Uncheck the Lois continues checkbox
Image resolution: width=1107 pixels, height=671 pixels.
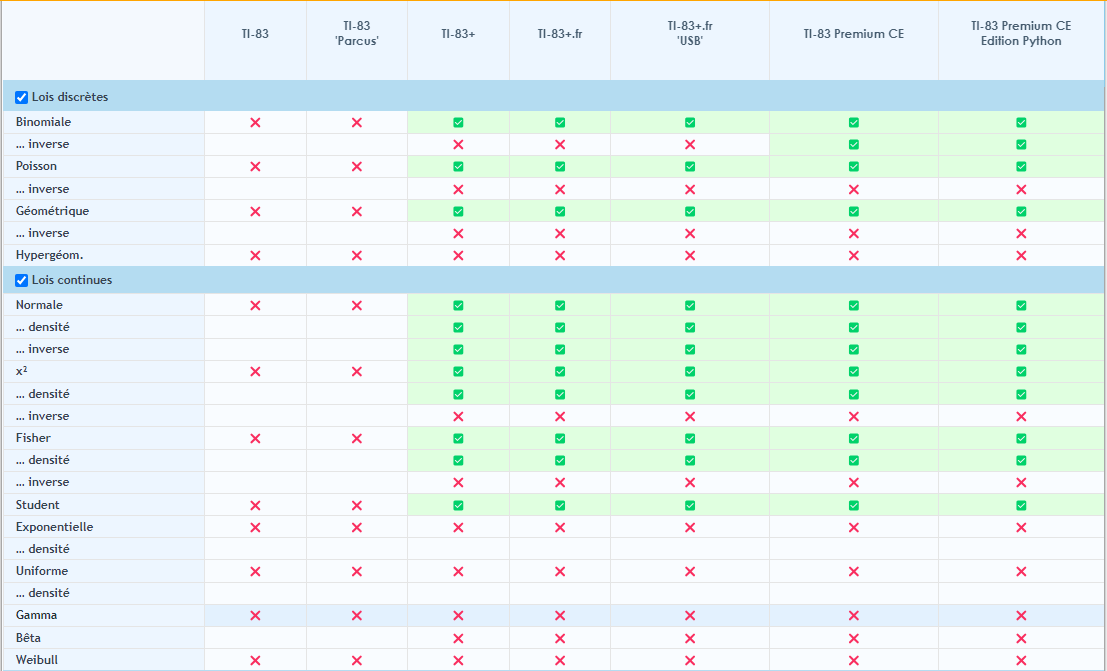click(21, 280)
